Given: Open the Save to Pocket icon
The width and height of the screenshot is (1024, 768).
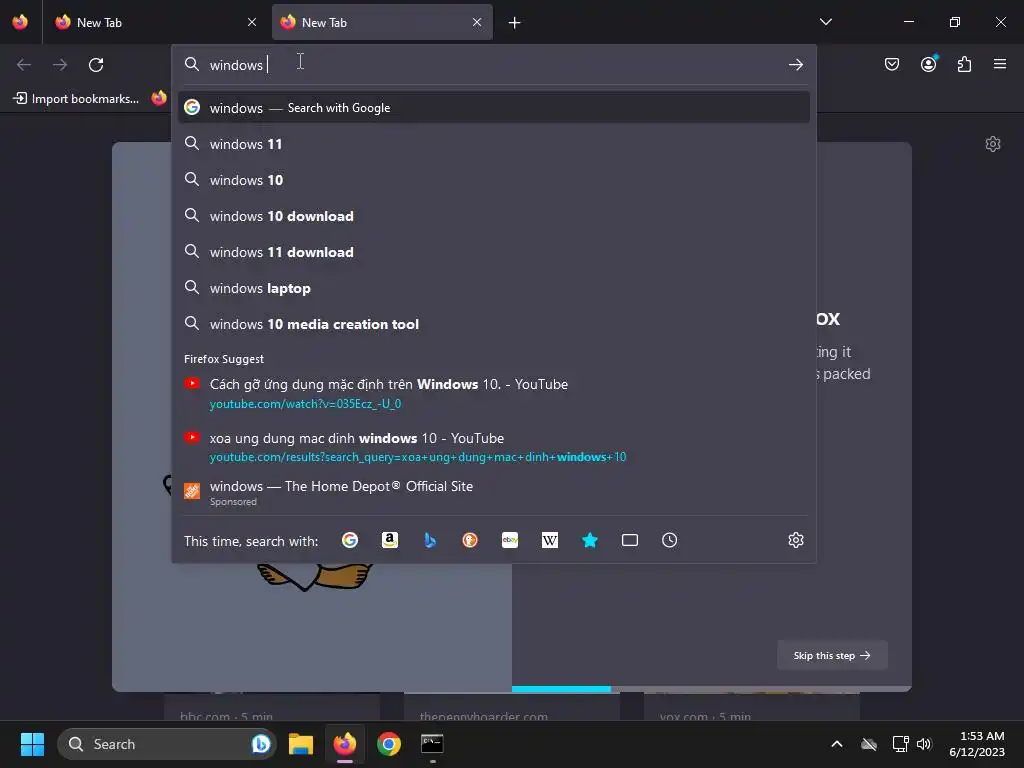Looking at the screenshot, I should click(892, 64).
